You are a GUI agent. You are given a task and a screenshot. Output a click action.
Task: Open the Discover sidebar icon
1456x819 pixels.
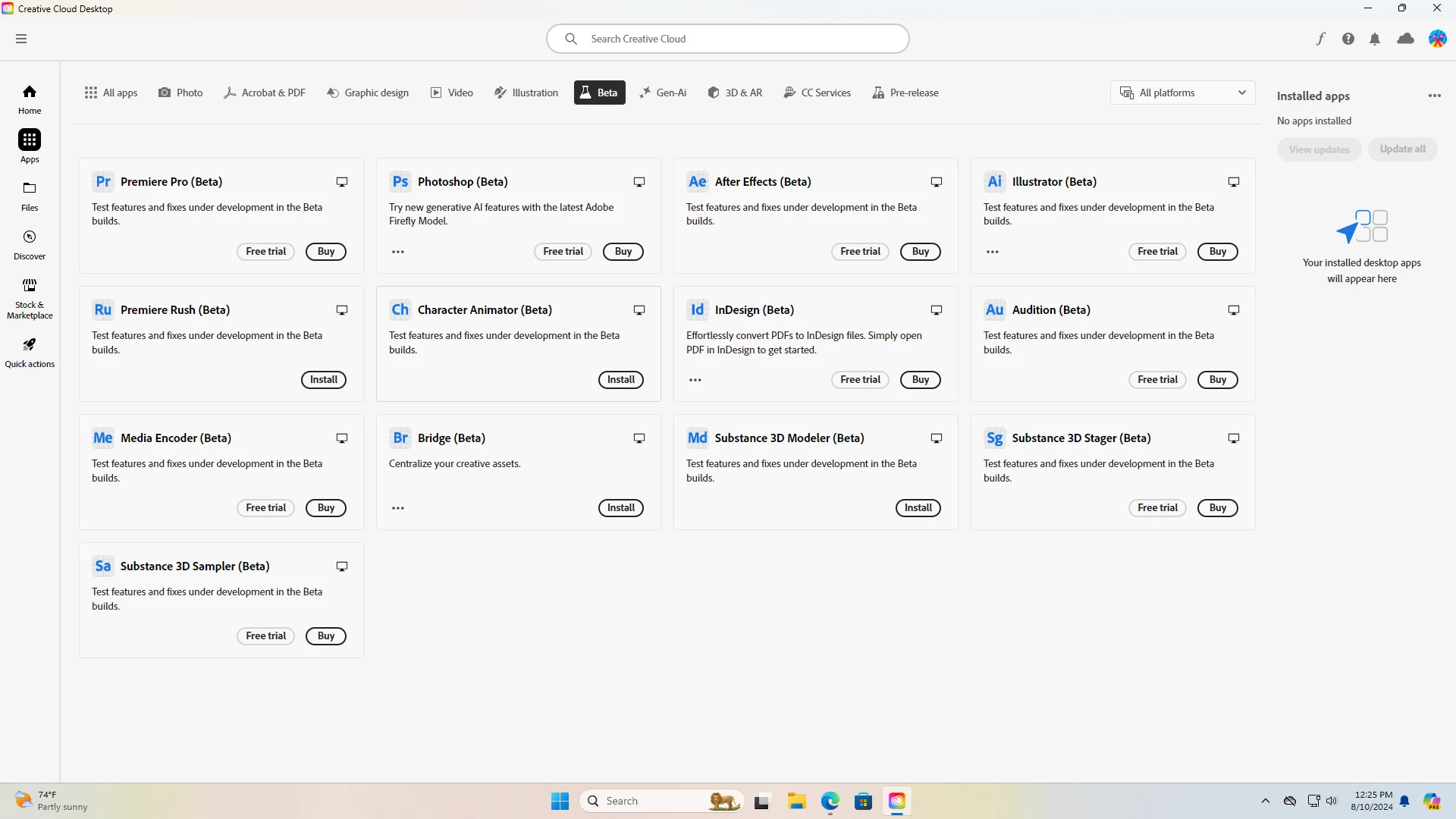tap(30, 244)
